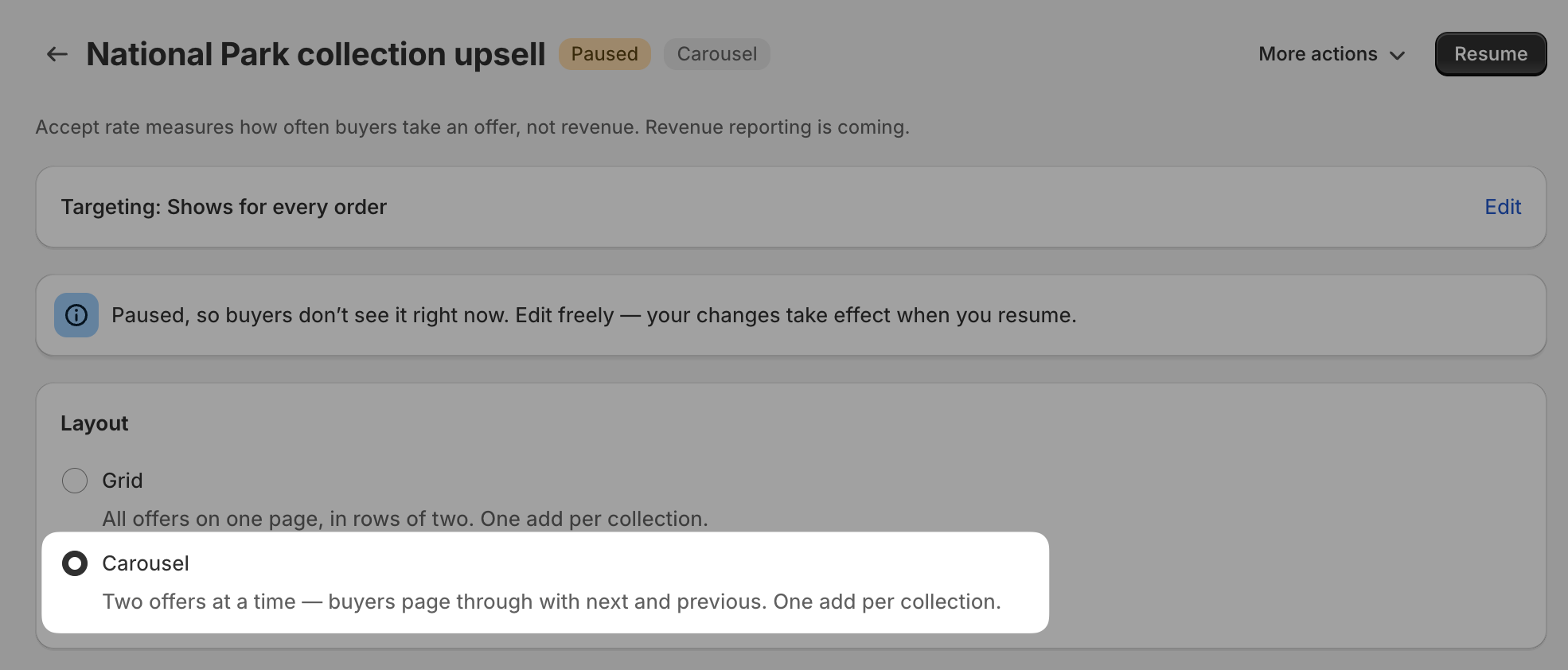Viewport: 1568px width, 670px height.
Task: Select the Grid layout radio button
Action: (75, 481)
